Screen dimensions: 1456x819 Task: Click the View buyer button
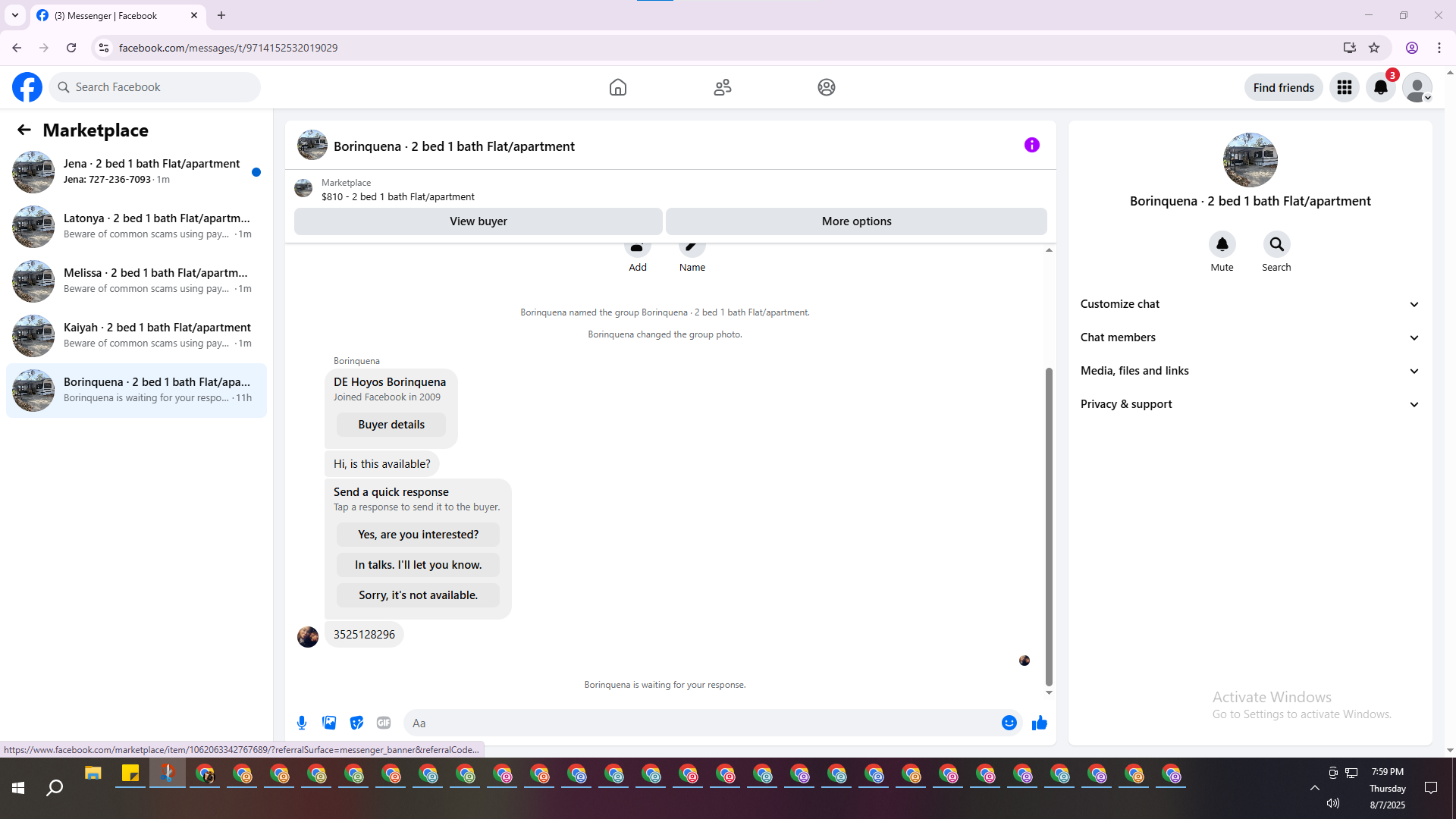[479, 221]
